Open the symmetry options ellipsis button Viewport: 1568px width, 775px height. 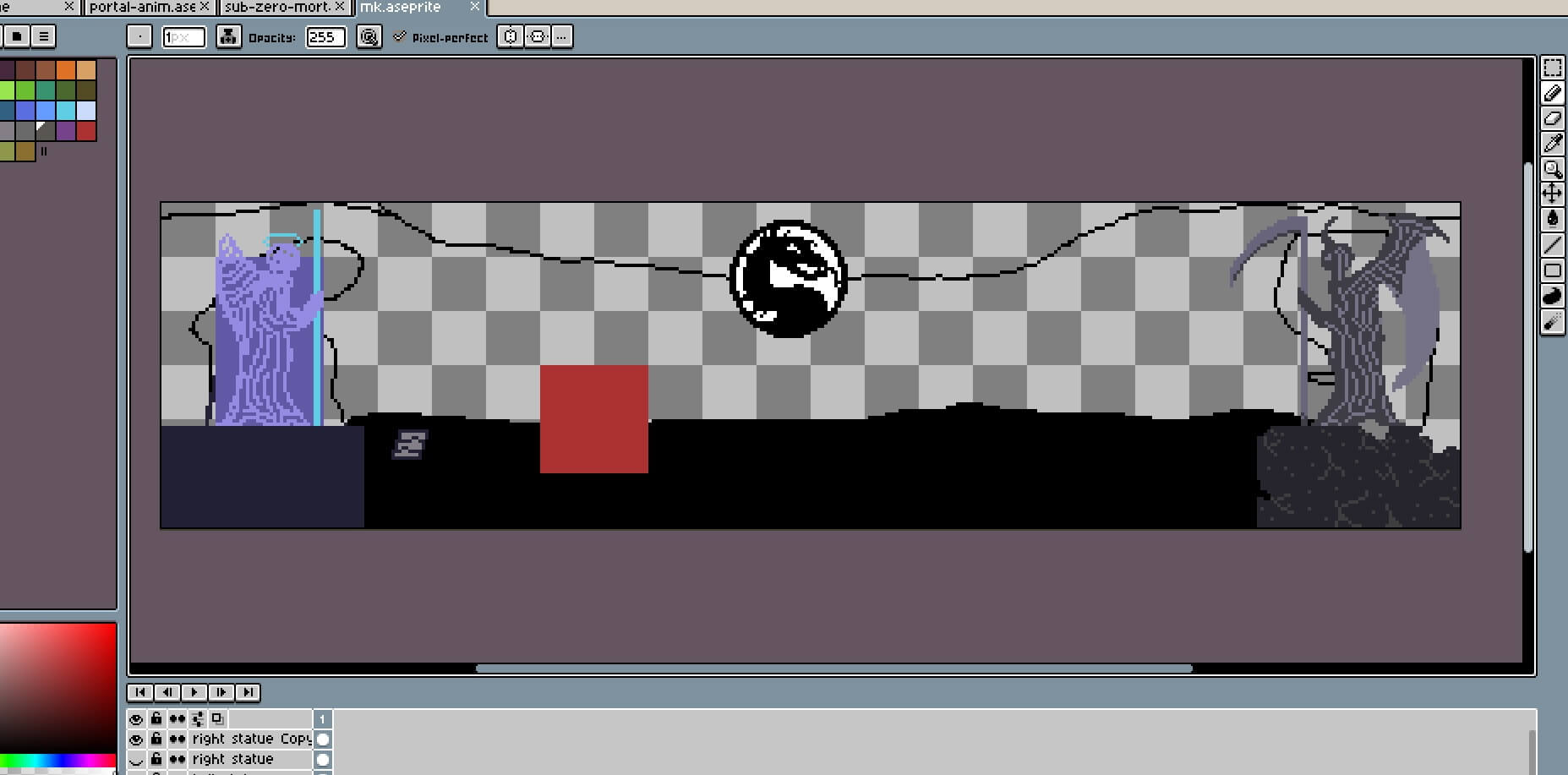tap(562, 36)
